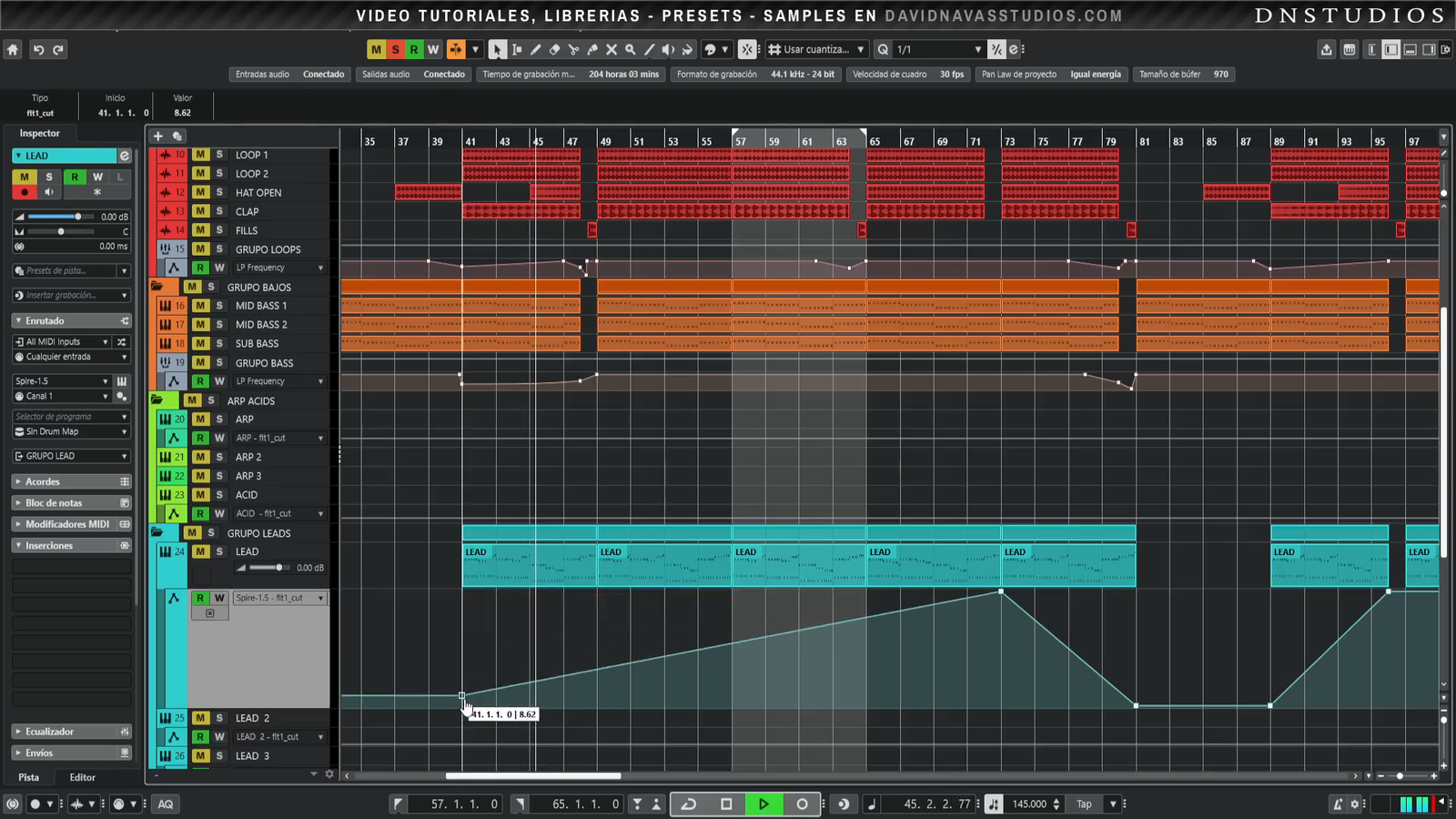Activate the cycle loop button
The image size is (1456, 819).
tap(689, 804)
